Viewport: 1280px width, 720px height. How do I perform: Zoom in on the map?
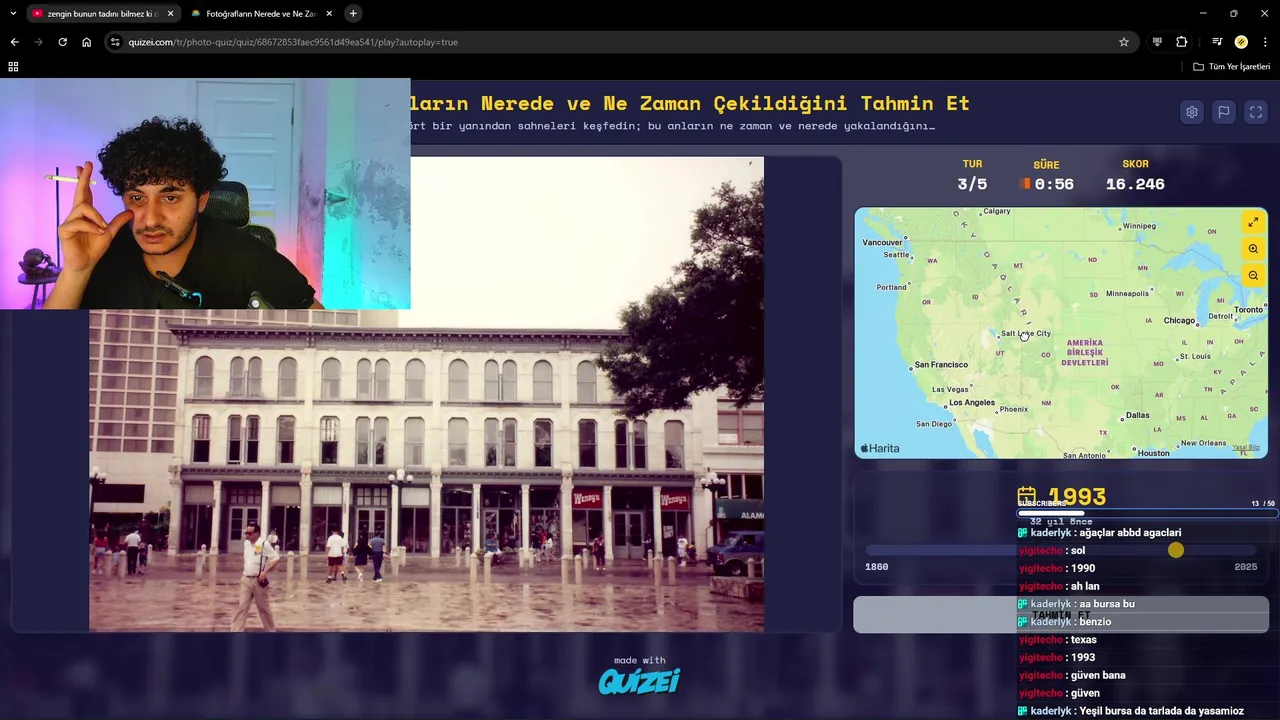[x=1253, y=249]
